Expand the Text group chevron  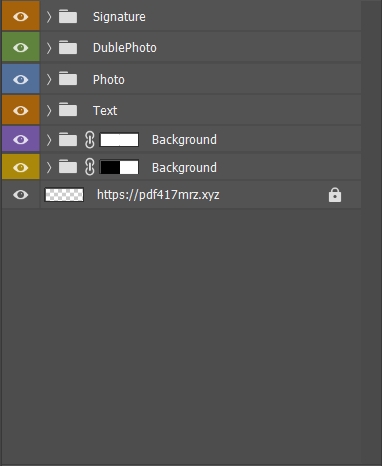point(49,110)
